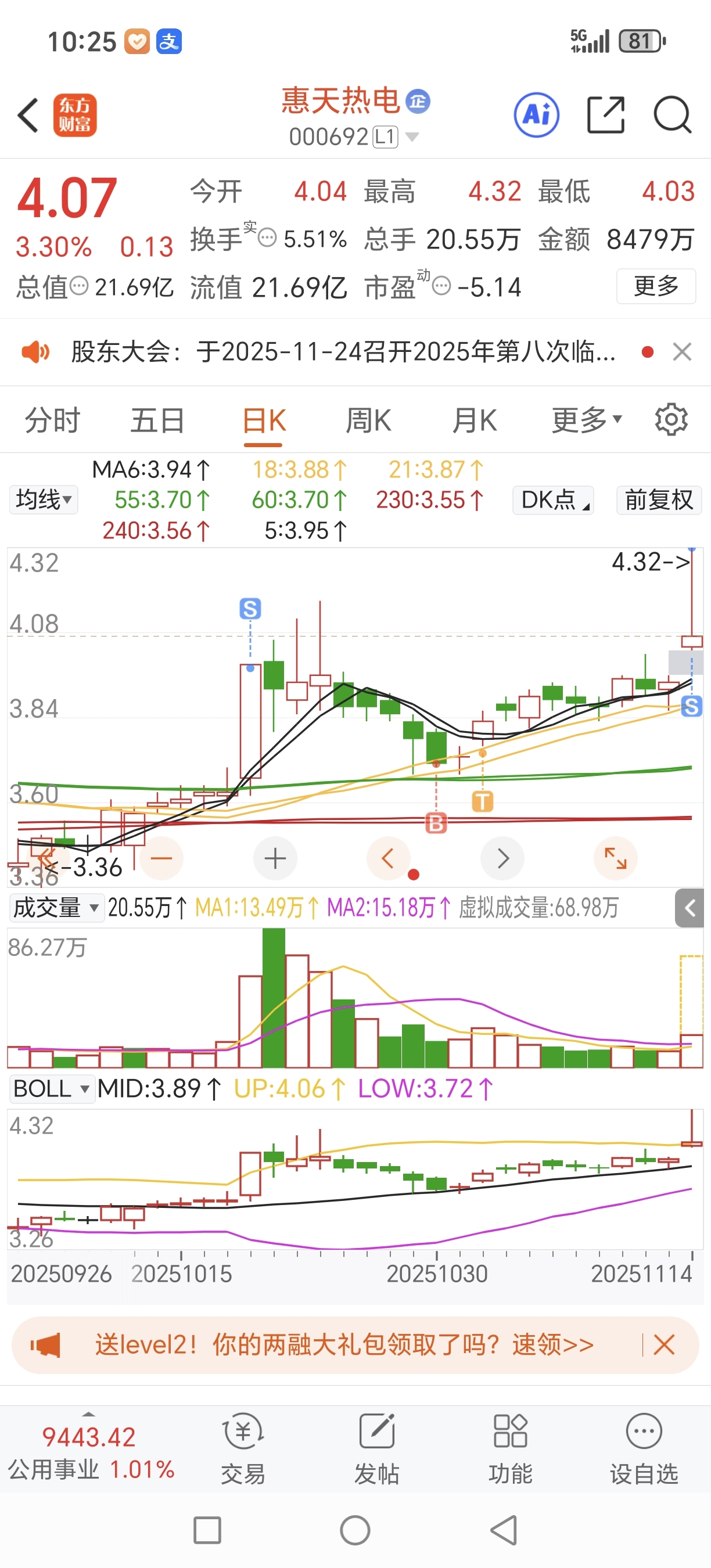Tap the blue S marker at top of chart
This screenshot has width=711, height=1568.
pyautogui.click(x=250, y=608)
